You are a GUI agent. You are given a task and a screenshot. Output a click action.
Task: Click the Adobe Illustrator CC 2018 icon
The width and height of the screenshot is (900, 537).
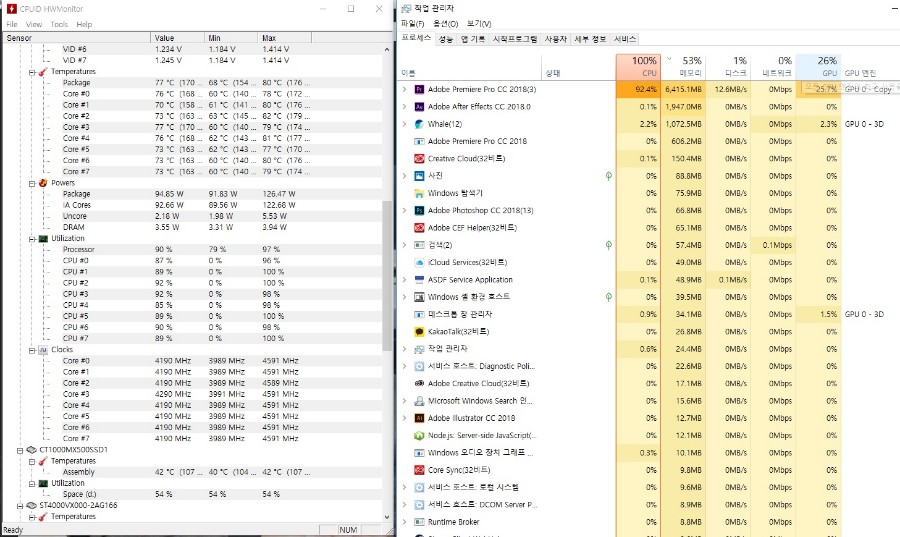419,418
